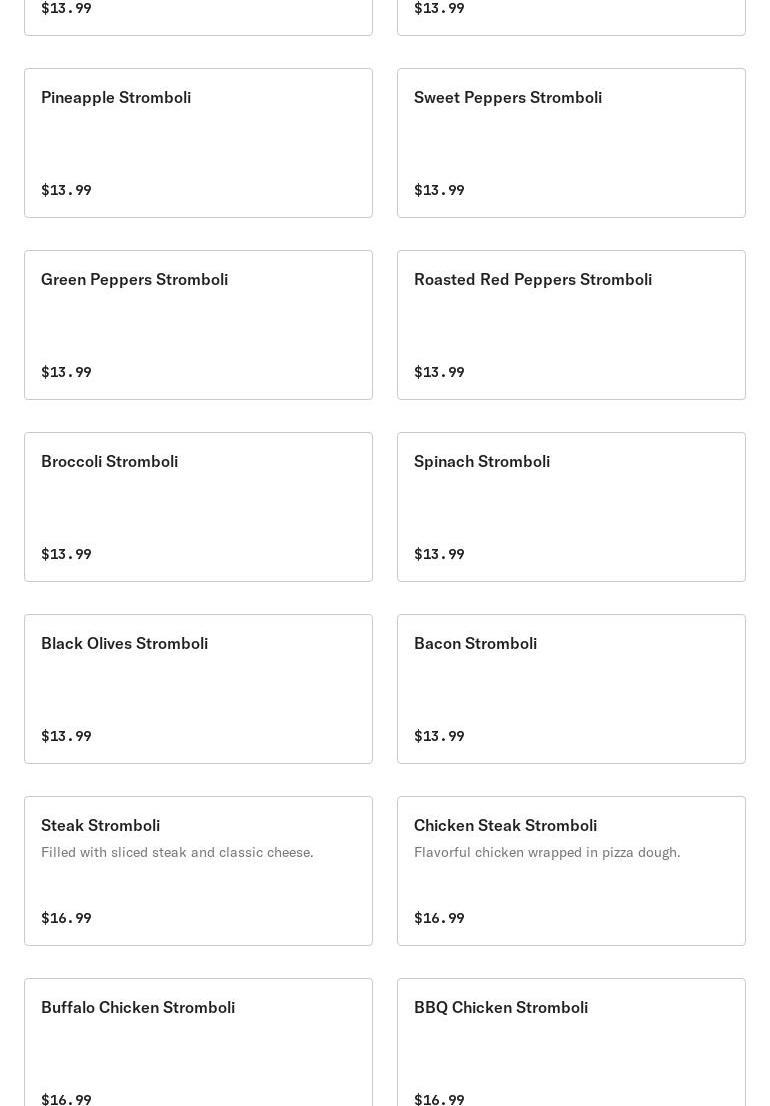Choose the Buffalo Chicken Stromboli item
Image resolution: width=770 pixels, height=1106 pixels.
pyautogui.click(x=198, y=1042)
